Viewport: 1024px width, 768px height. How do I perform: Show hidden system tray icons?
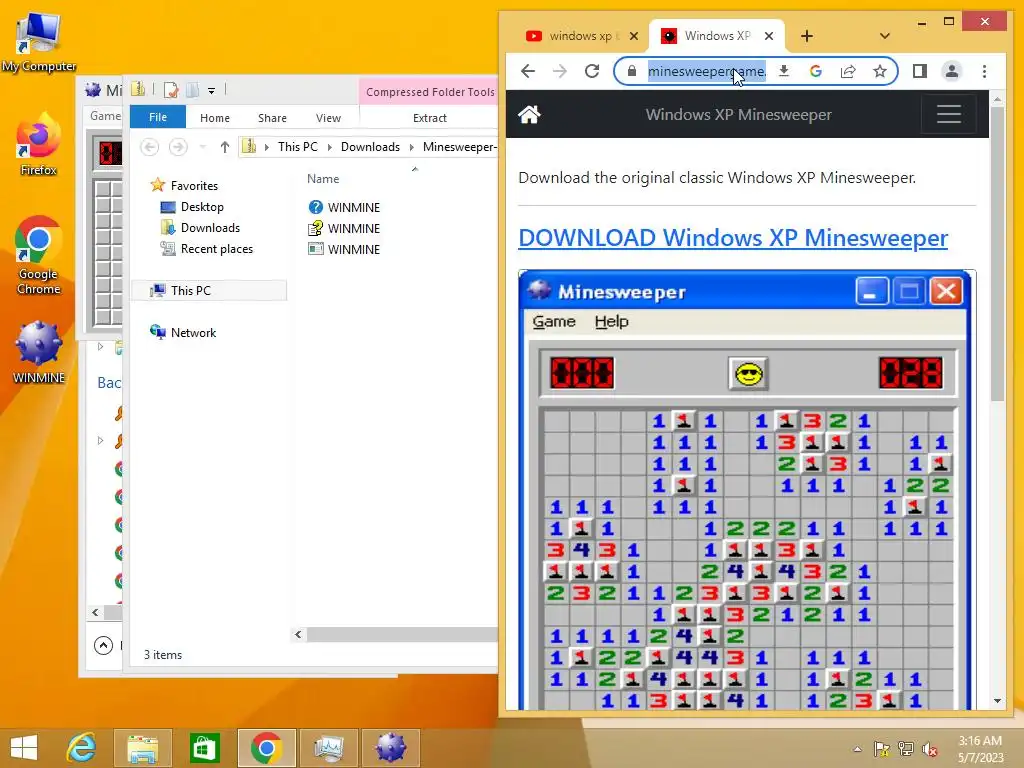point(857,749)
